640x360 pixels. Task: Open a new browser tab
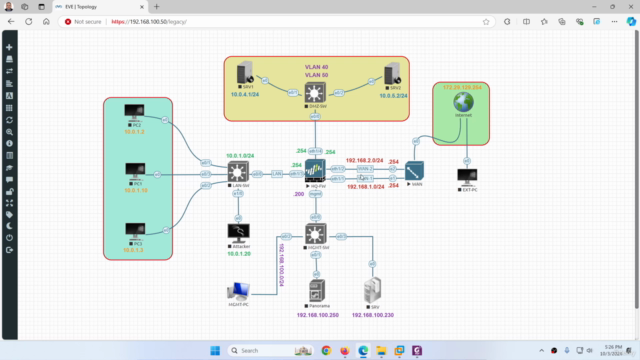[x=157, y=7]
